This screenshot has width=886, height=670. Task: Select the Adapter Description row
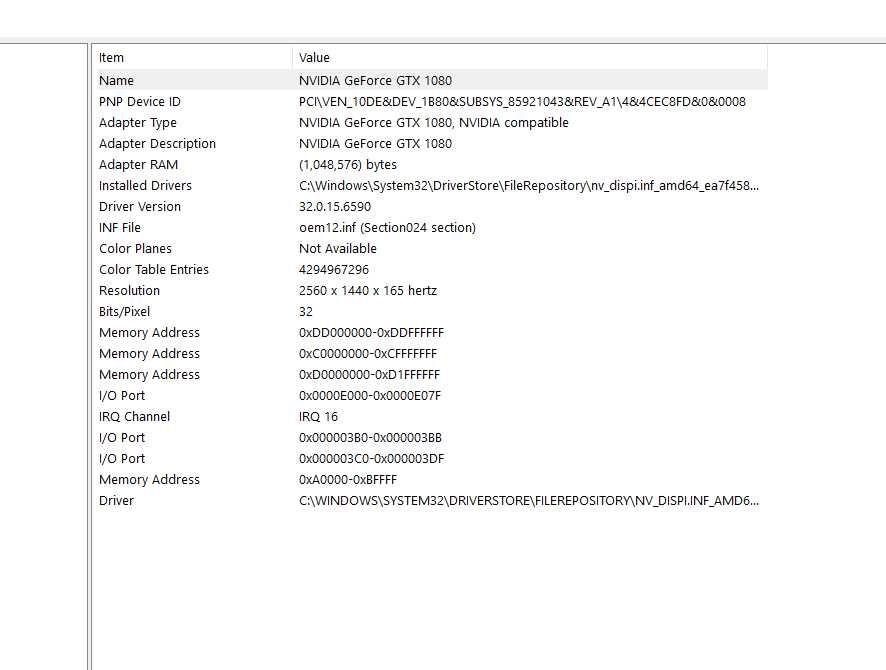pyautogui.click(x=432, y=143)
